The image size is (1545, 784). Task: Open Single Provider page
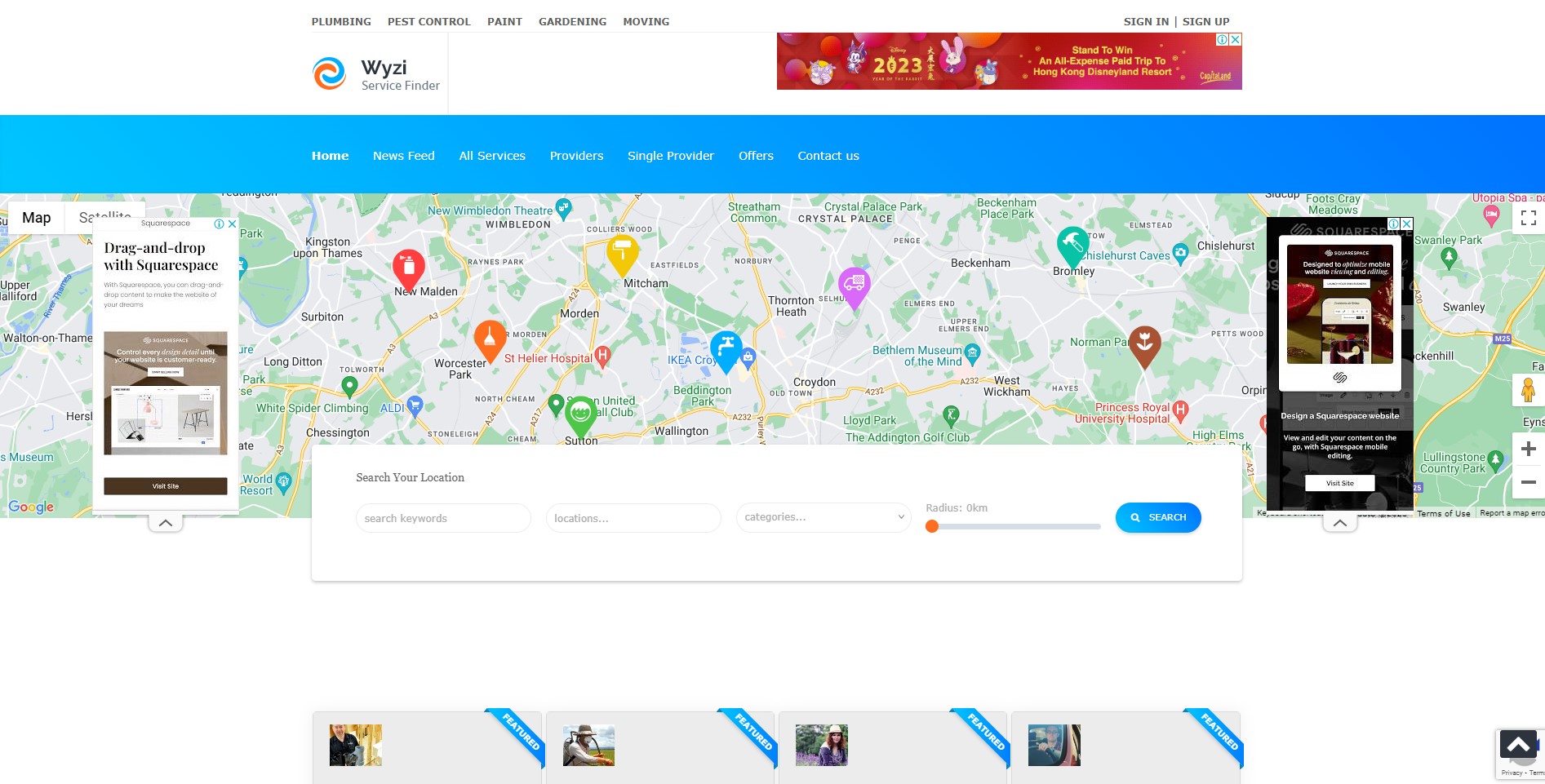coord(671,156)
